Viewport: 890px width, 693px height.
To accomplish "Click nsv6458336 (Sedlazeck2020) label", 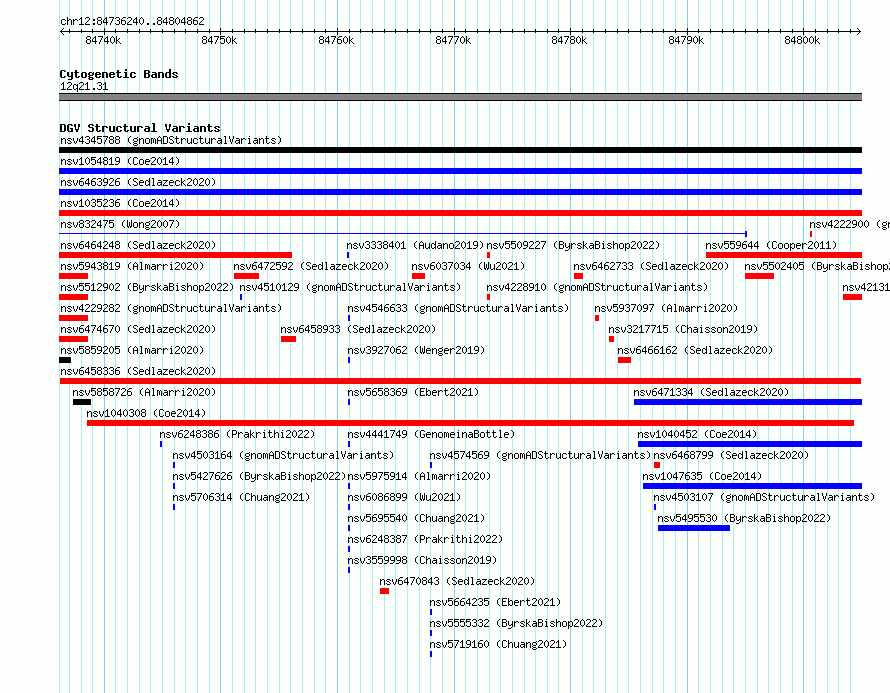I will pos(138,371).
